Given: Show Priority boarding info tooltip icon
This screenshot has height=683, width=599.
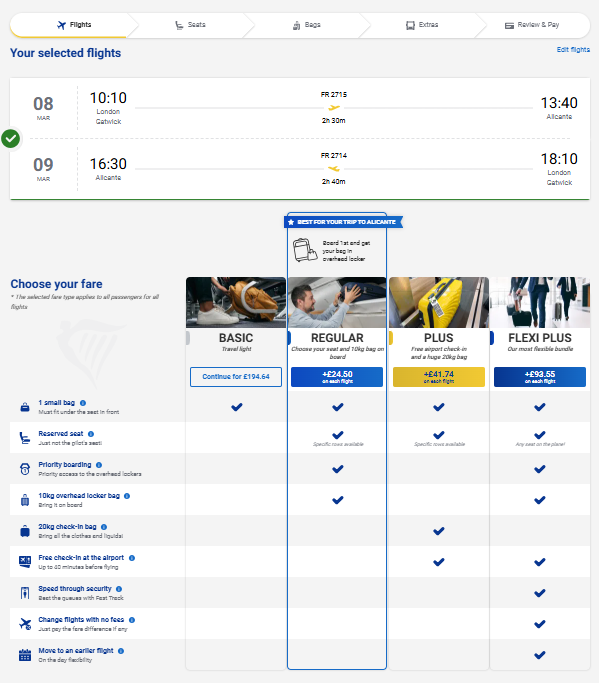Looking at the screenshot, I should coord(99,465).
